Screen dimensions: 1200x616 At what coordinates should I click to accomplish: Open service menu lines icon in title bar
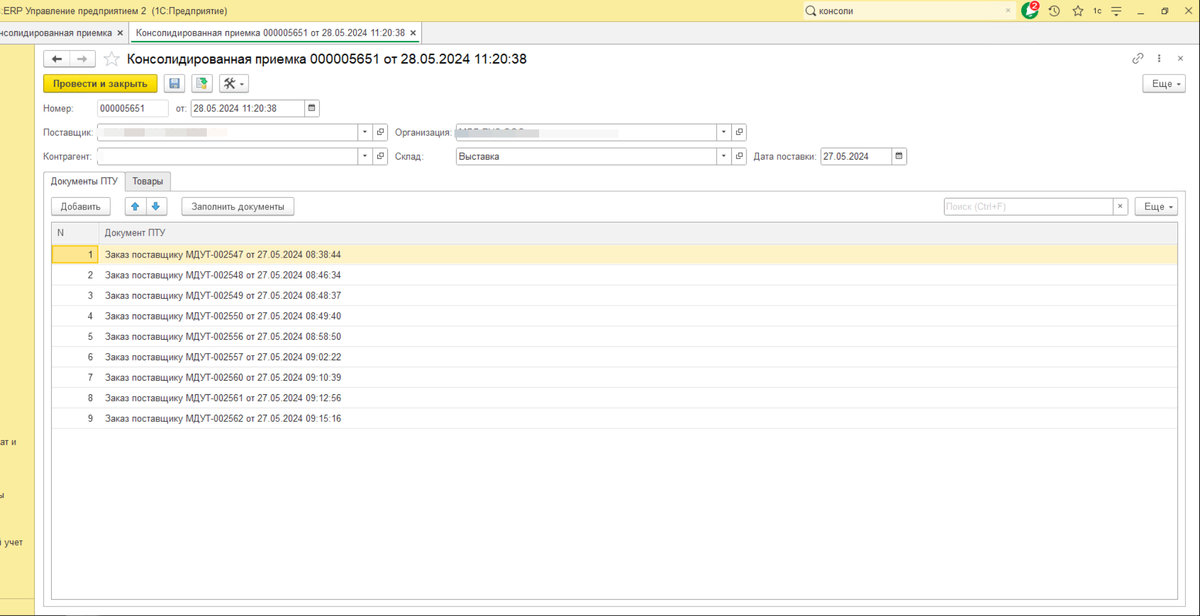(x=1117, y=11)
